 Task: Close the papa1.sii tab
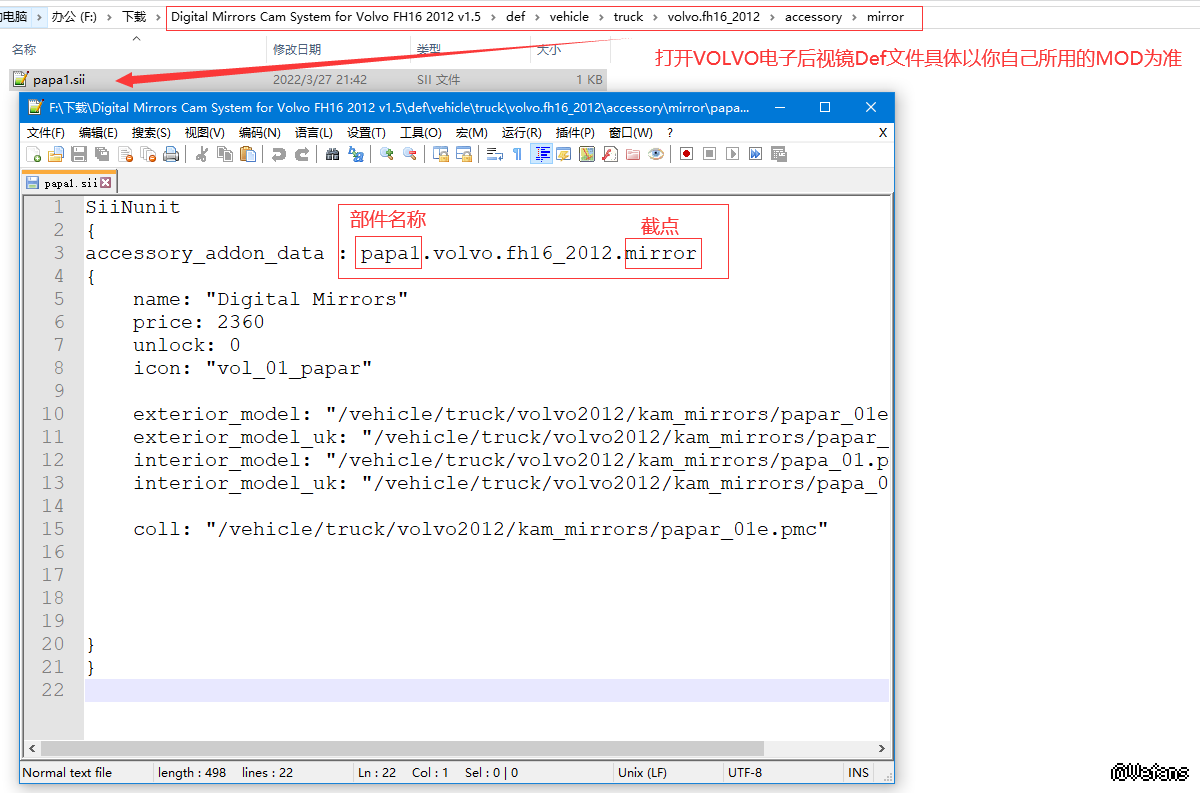coord(106,183)
